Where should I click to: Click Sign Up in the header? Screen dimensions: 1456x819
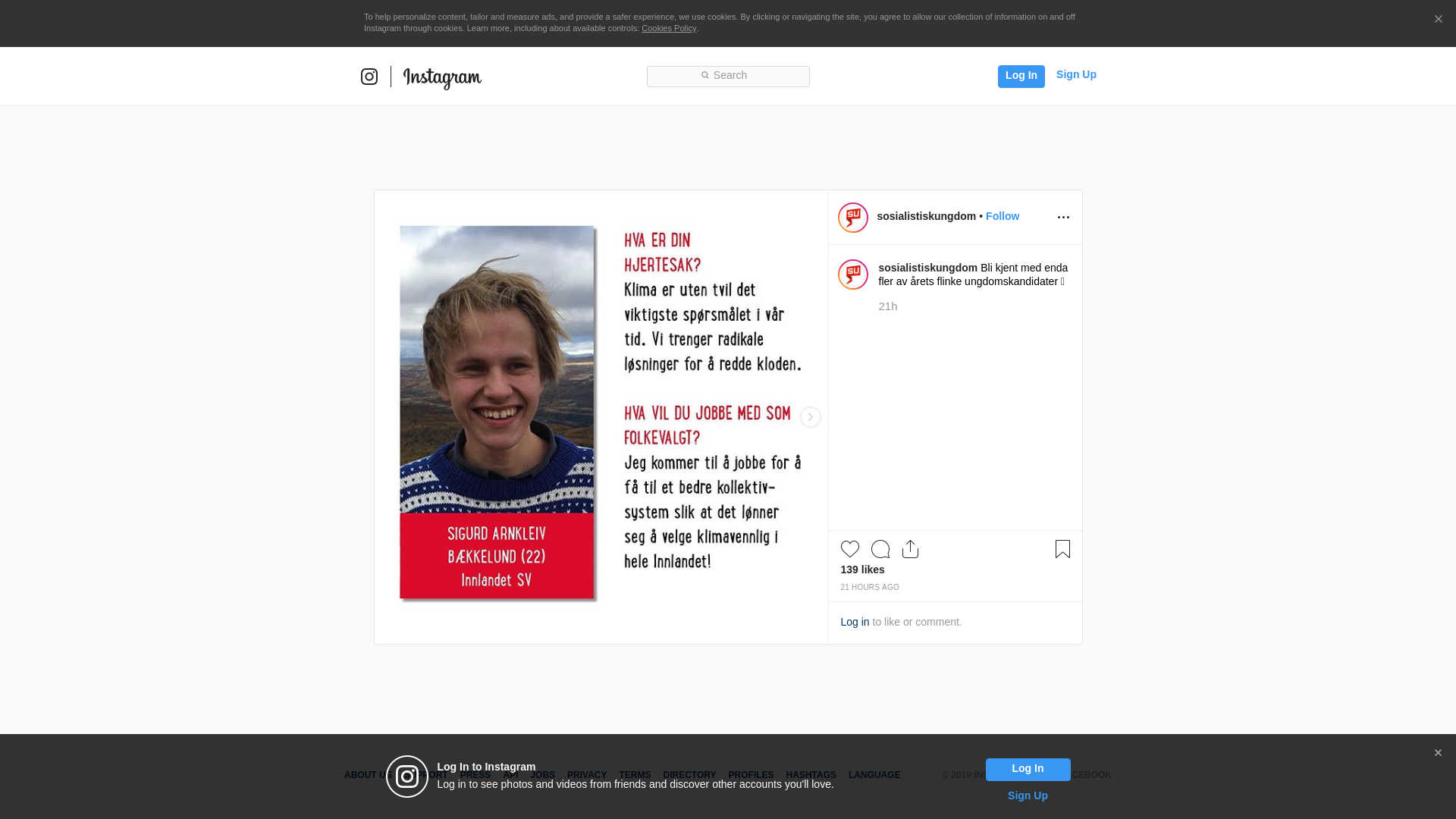tap(1076, 74)
